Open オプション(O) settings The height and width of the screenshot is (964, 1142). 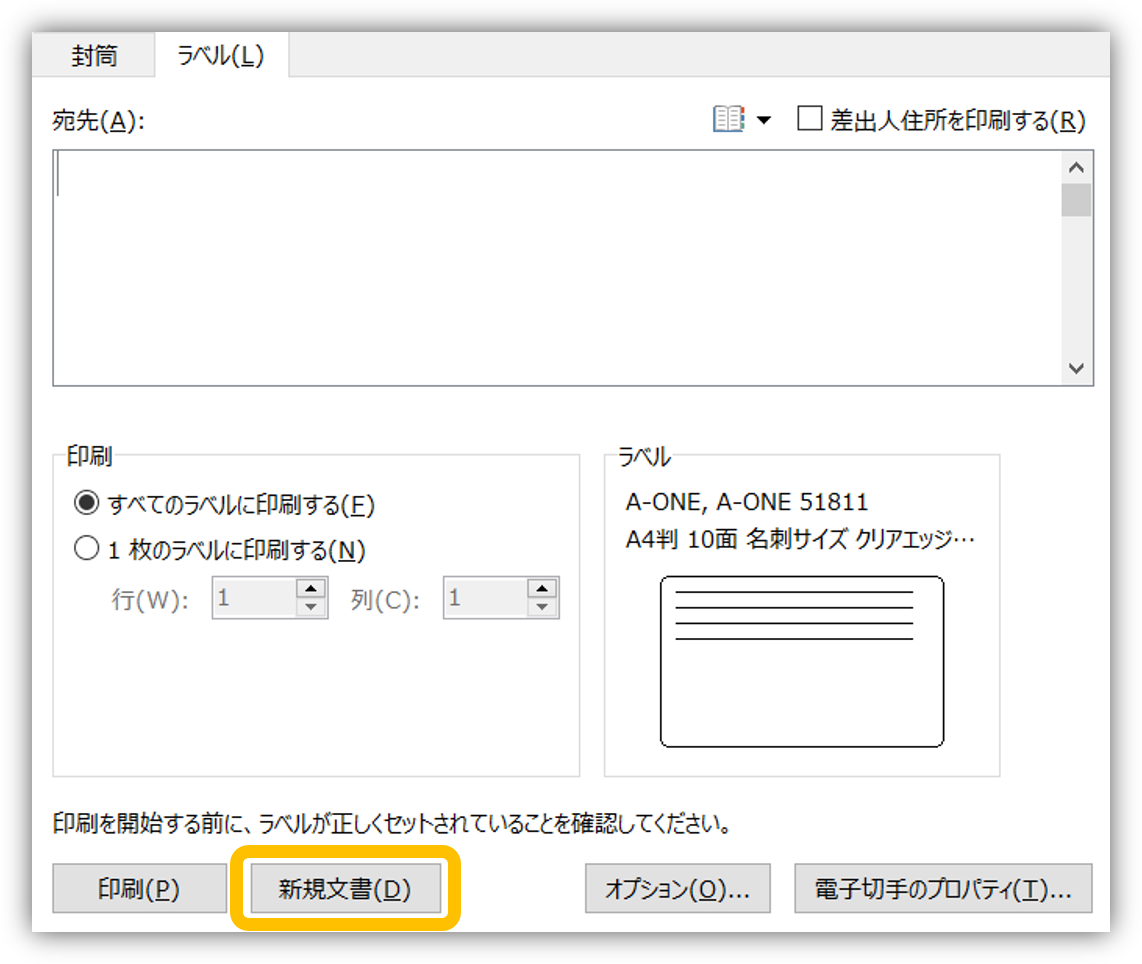pyautogui.click(x=676, y=888)
